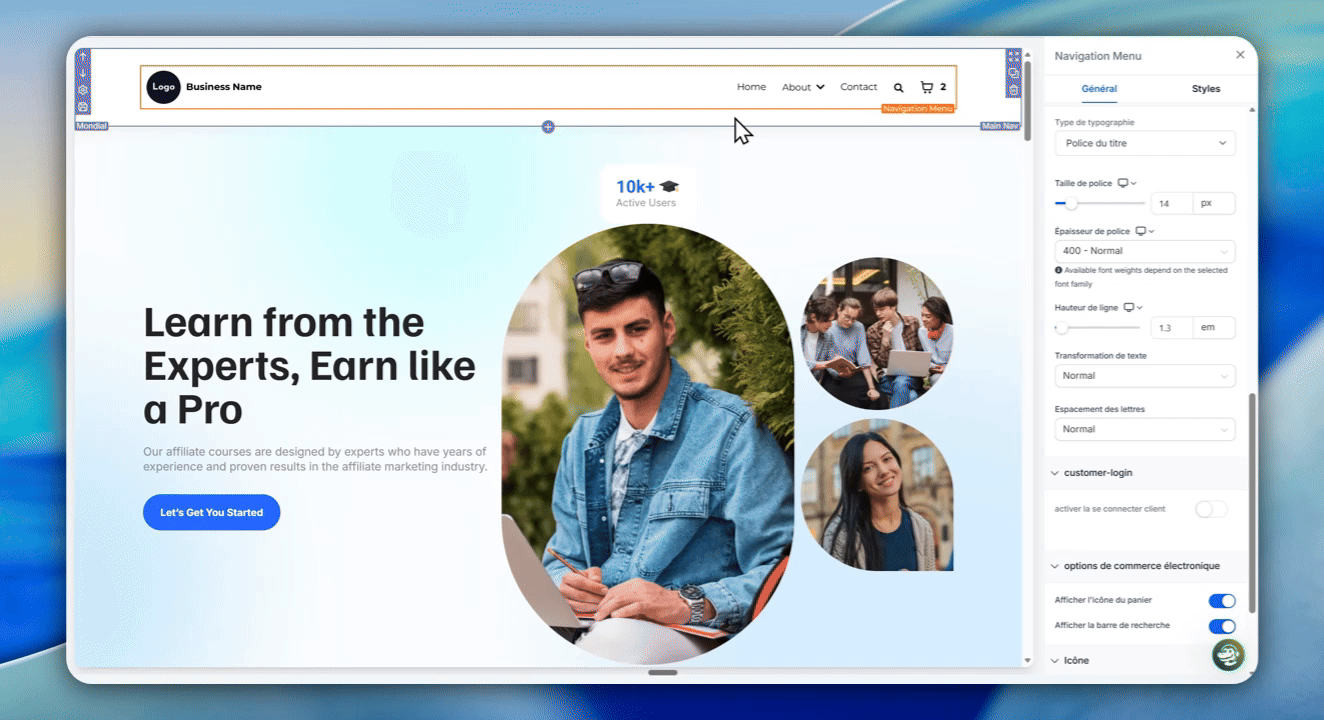1324x720 pixels.
Task: Click the shopping cart icon in header
Action: click(x=926, y=87)
